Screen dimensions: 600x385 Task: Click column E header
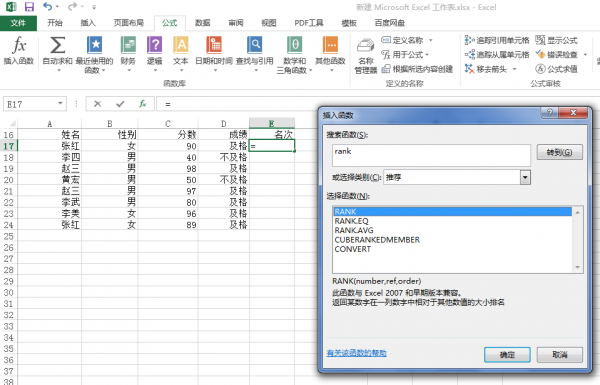coord(272,123)
